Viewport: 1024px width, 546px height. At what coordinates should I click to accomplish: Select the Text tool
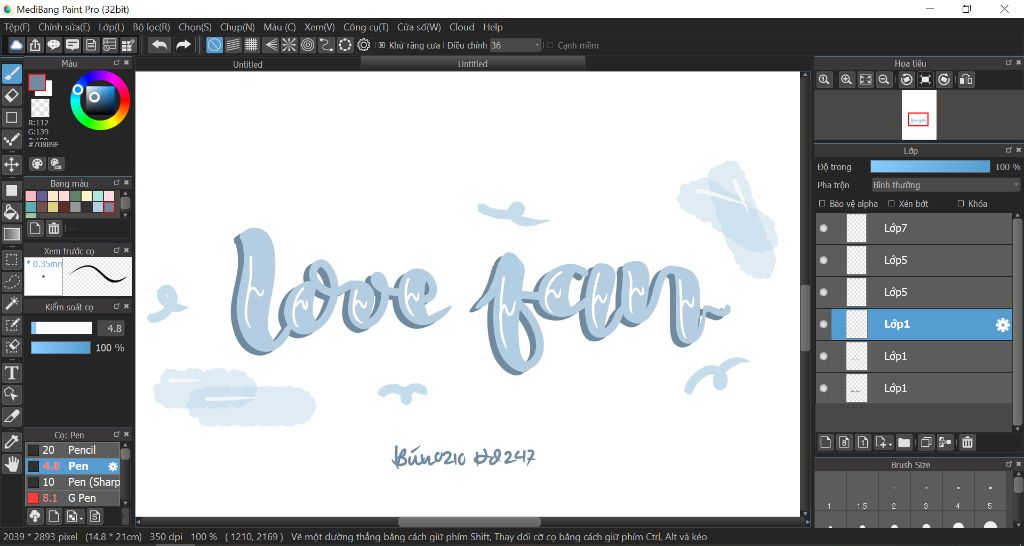coord(12,373)
